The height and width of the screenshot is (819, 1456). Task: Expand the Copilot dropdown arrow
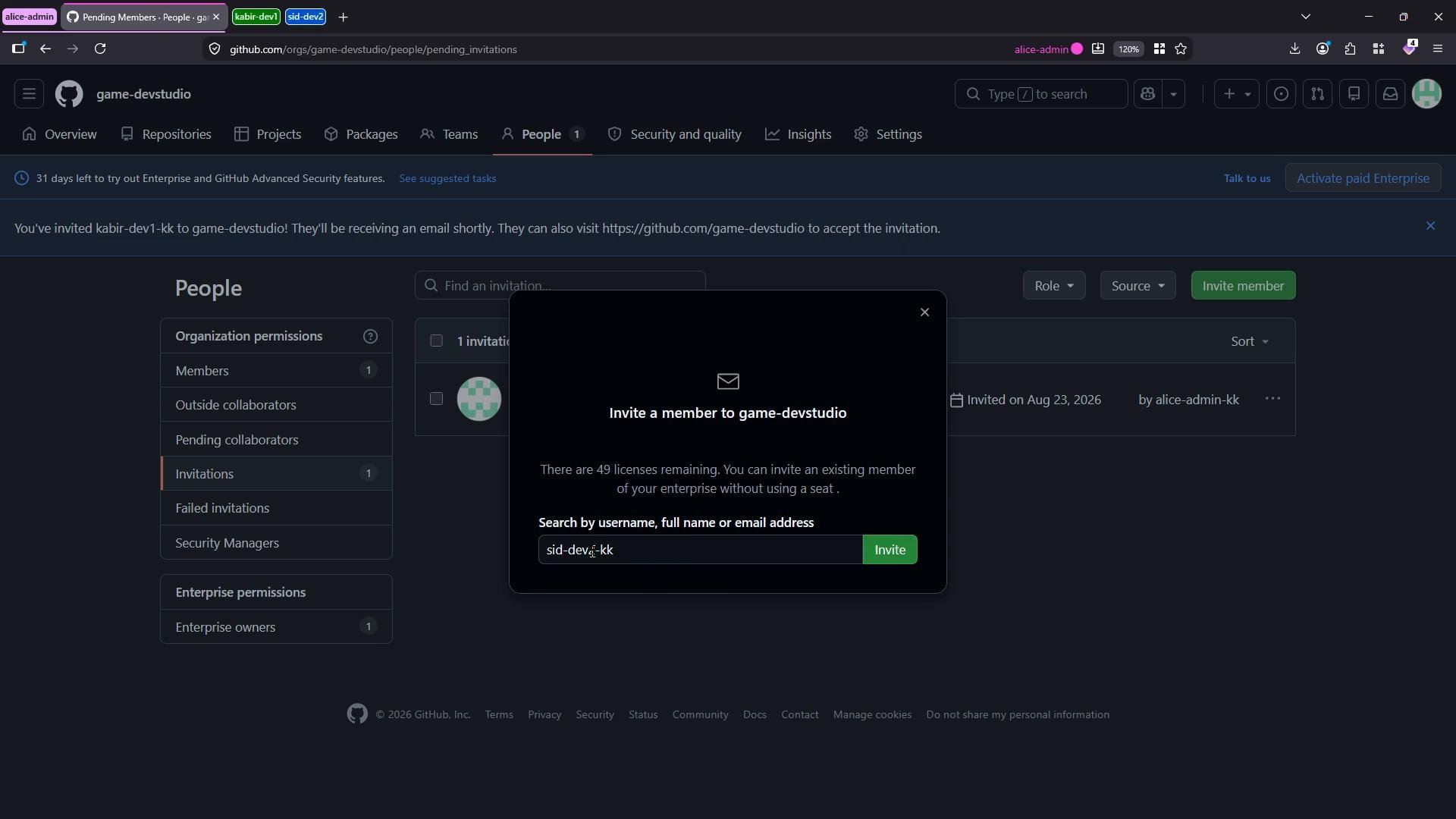pyautogui.click(x=1173, y=94)
